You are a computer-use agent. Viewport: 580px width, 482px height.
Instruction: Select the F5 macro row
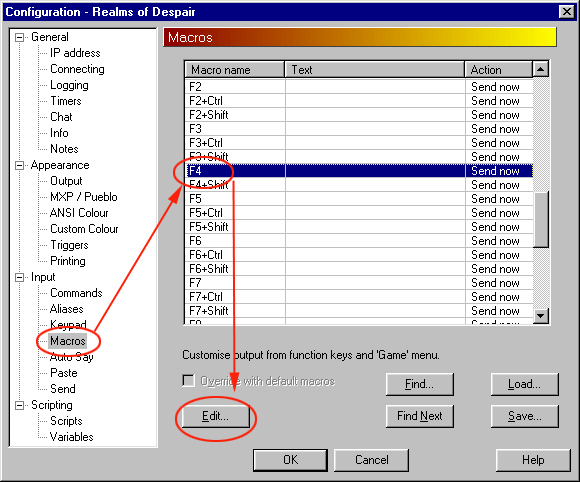pos(359,199)
